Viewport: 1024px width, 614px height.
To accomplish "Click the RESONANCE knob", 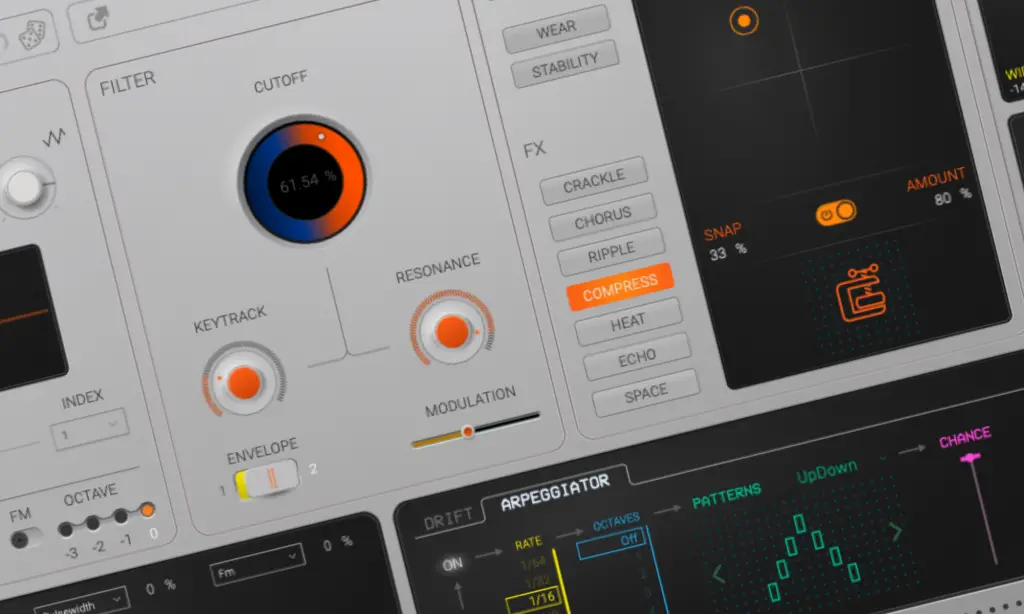I will (x=452, y=331).
